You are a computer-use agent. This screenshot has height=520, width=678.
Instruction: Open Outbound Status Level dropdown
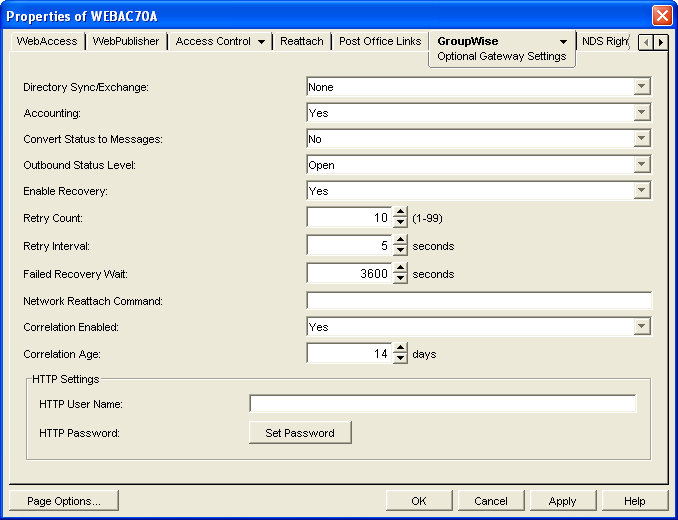coord(642,165)
